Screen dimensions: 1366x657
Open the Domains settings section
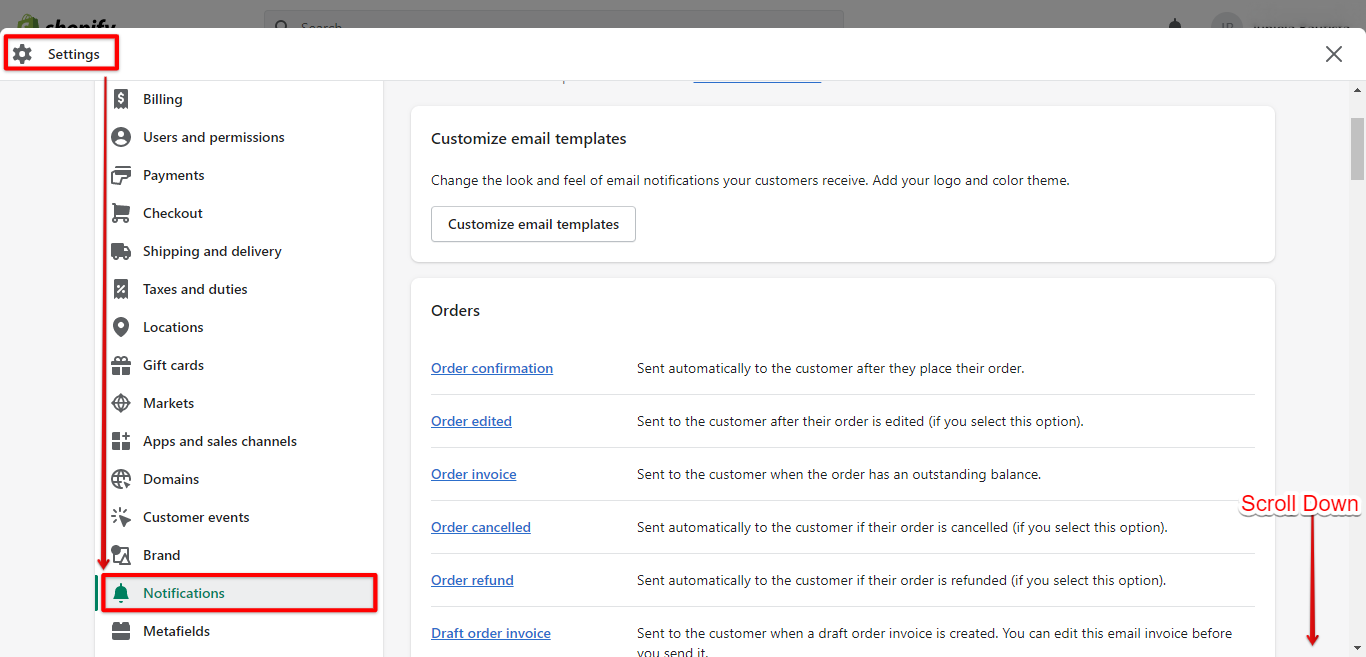[x=171, y=479]
